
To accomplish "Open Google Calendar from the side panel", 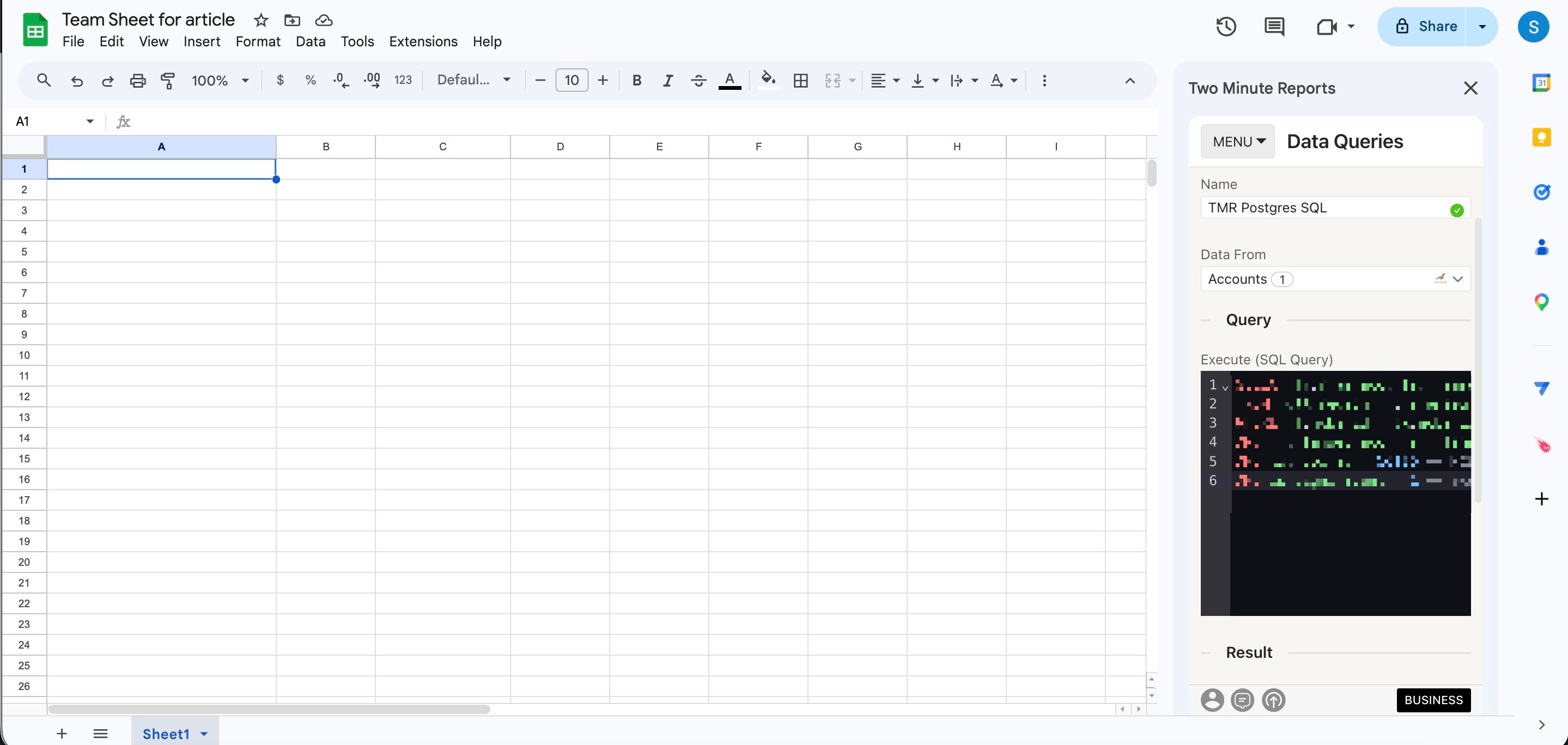I will pyautogui.click(x=1542, y=82).
